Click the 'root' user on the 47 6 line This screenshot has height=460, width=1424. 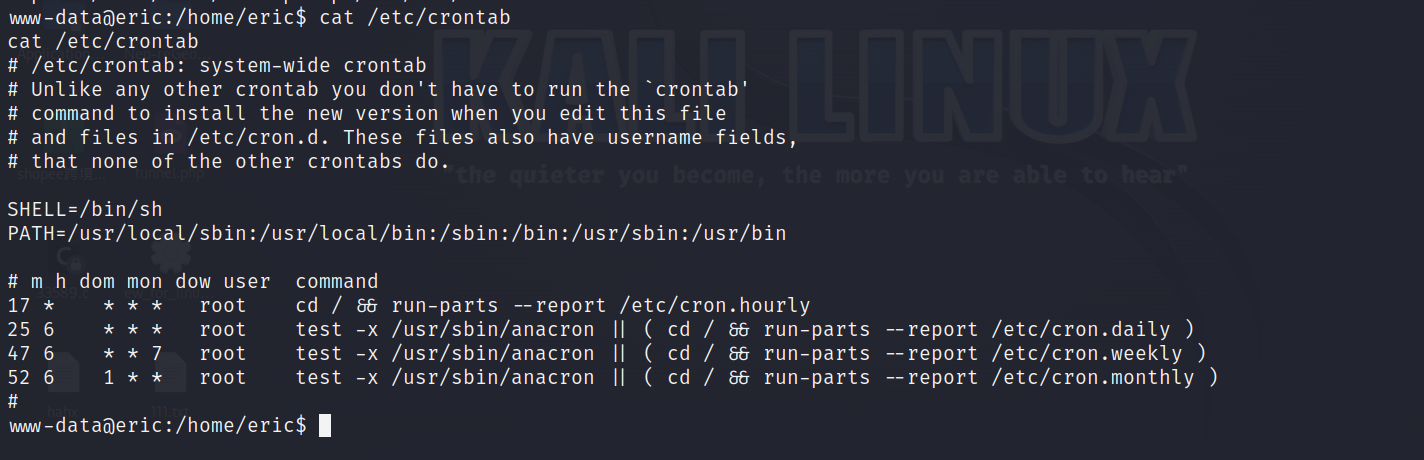223,353
